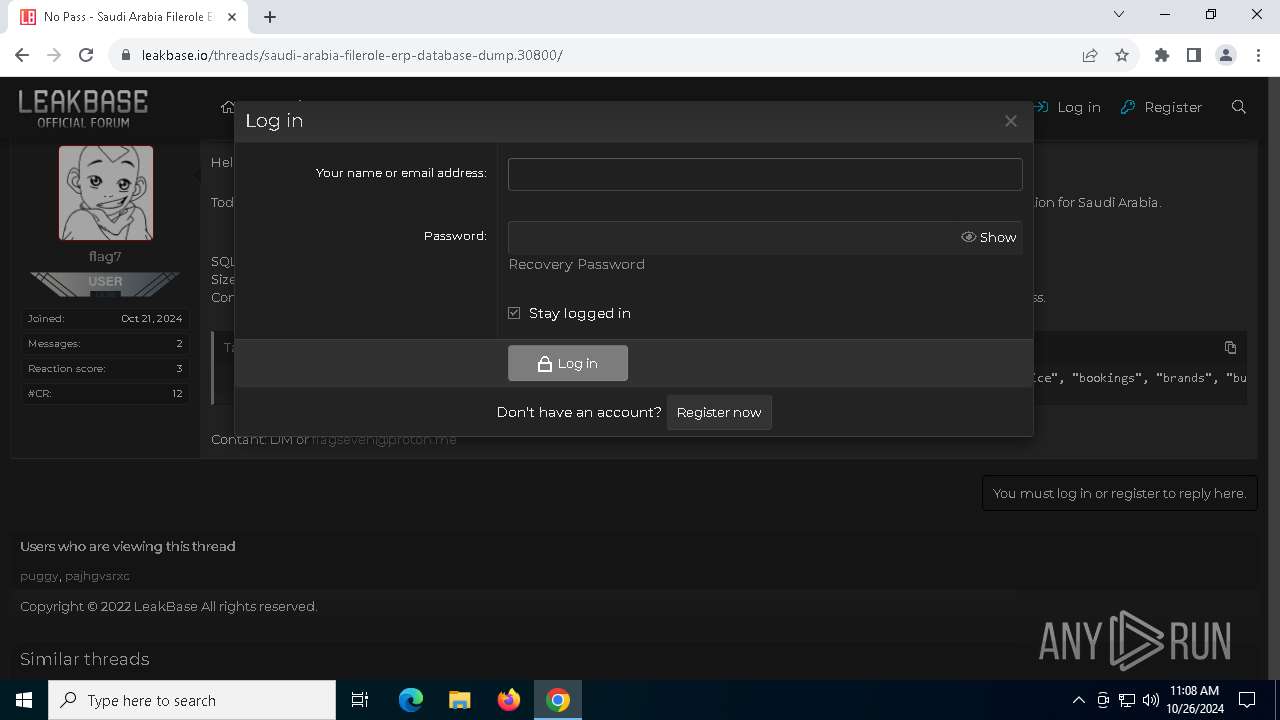Reload the page with refresh icon

[86, 55]
